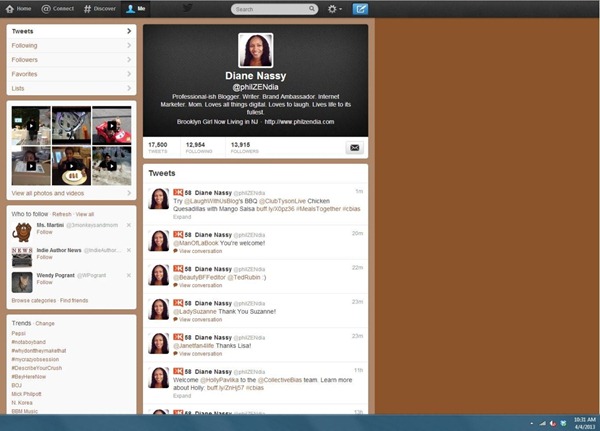The image size is (600, 431).
Task: Click @TedRubin mention
Action: [x=244, y=277]
